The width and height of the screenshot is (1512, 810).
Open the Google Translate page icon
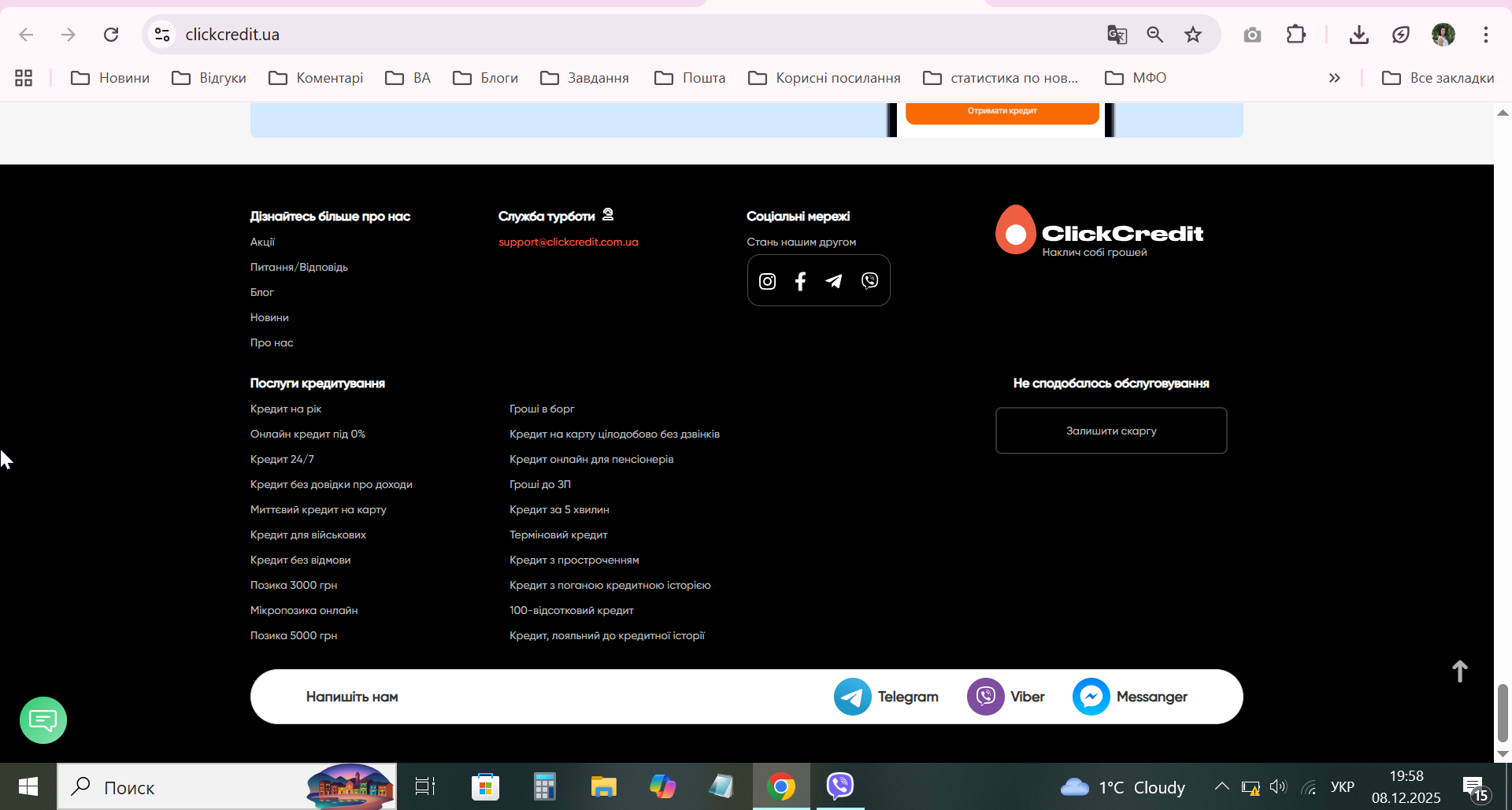coord(1117,35)
